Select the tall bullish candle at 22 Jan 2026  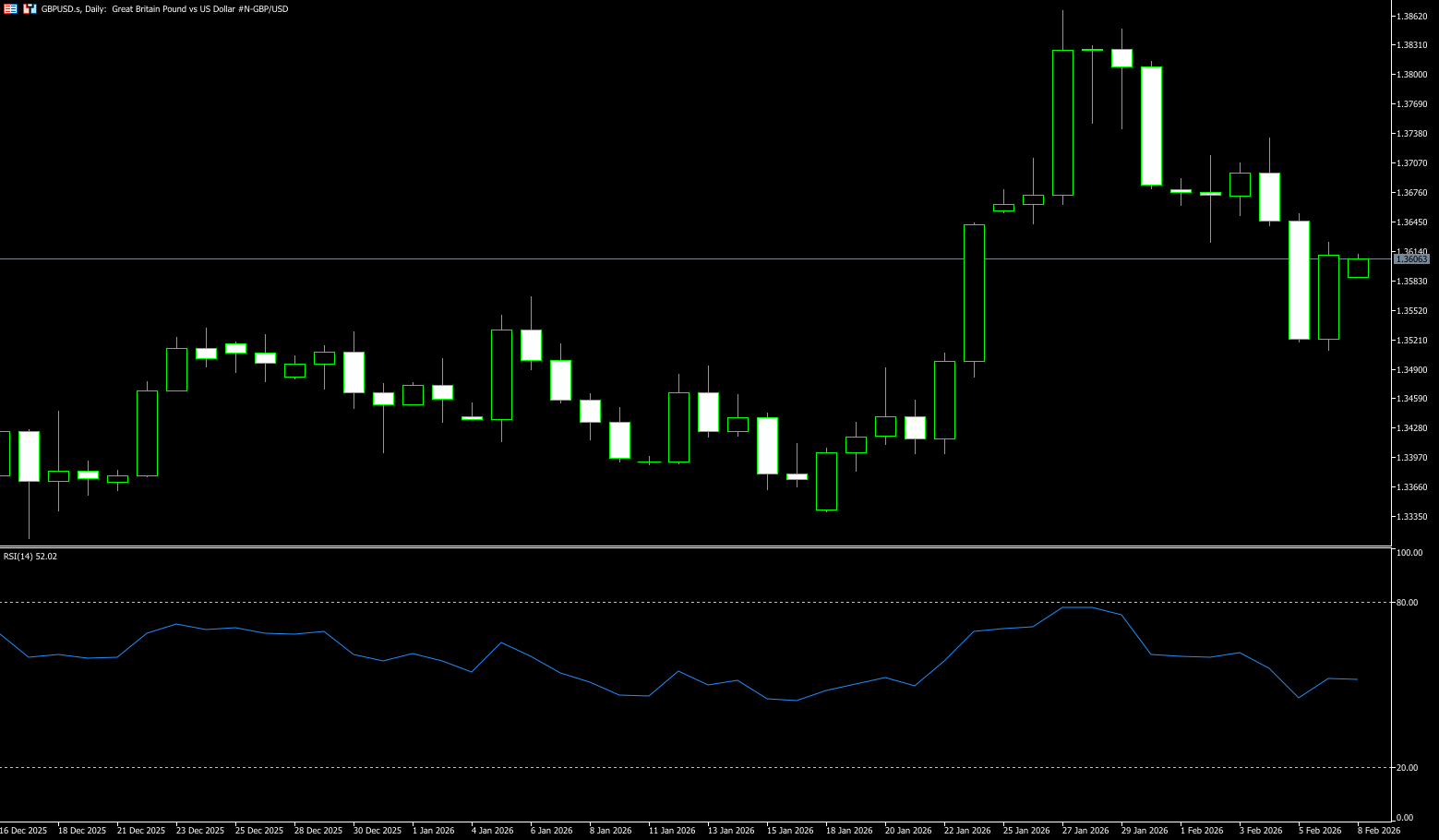[974, 293]
